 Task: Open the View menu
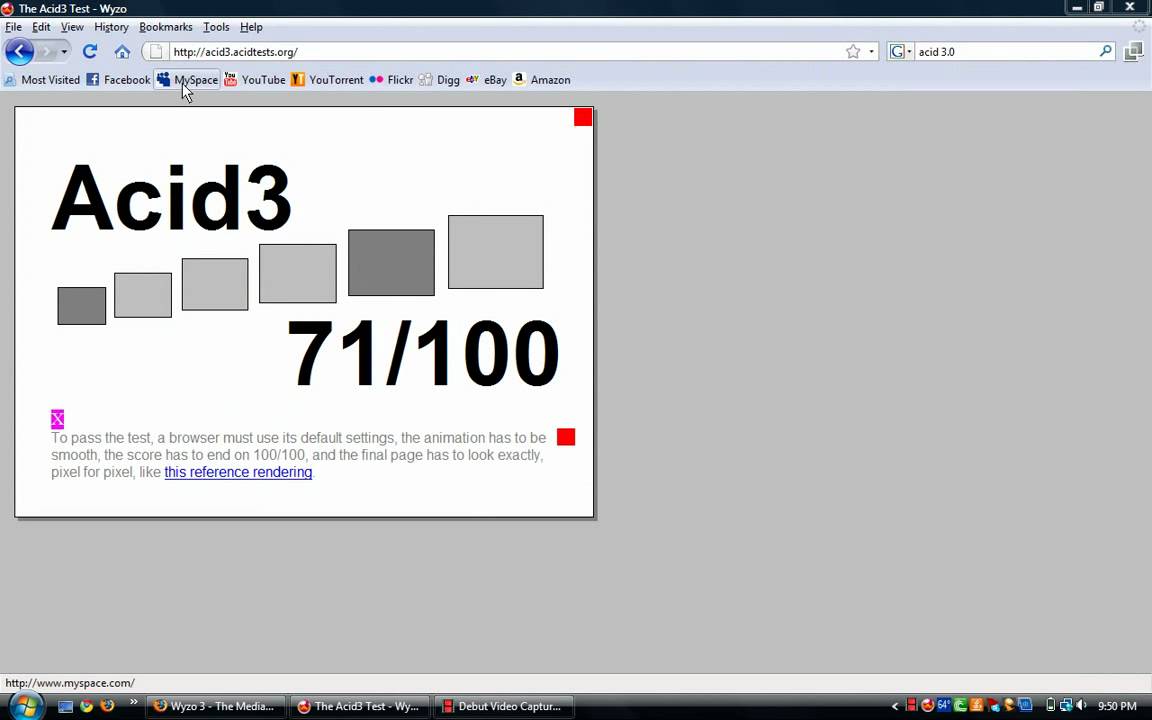click(72, 27)
